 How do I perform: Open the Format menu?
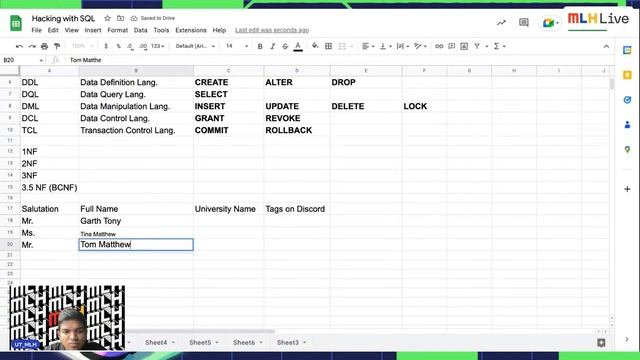pos(118,30)
